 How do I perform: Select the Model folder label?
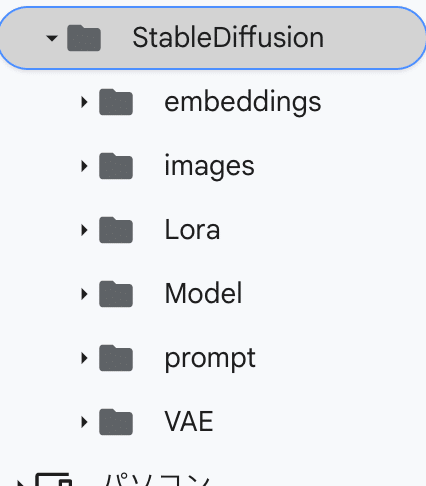pos(203,293)
